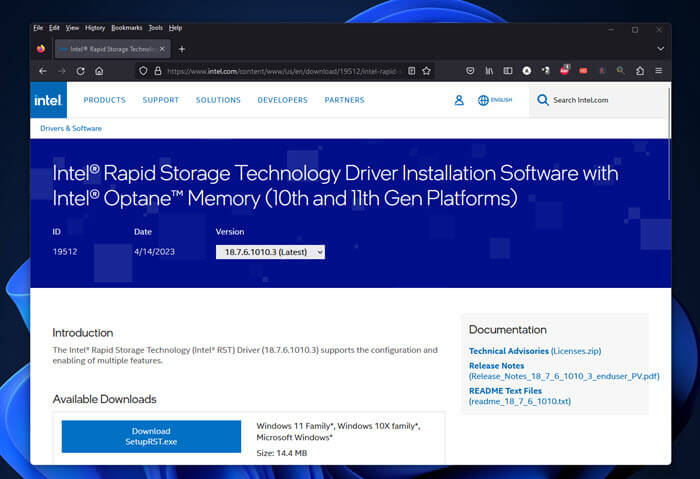Expand the Support navigation menu

pos(160,100)
